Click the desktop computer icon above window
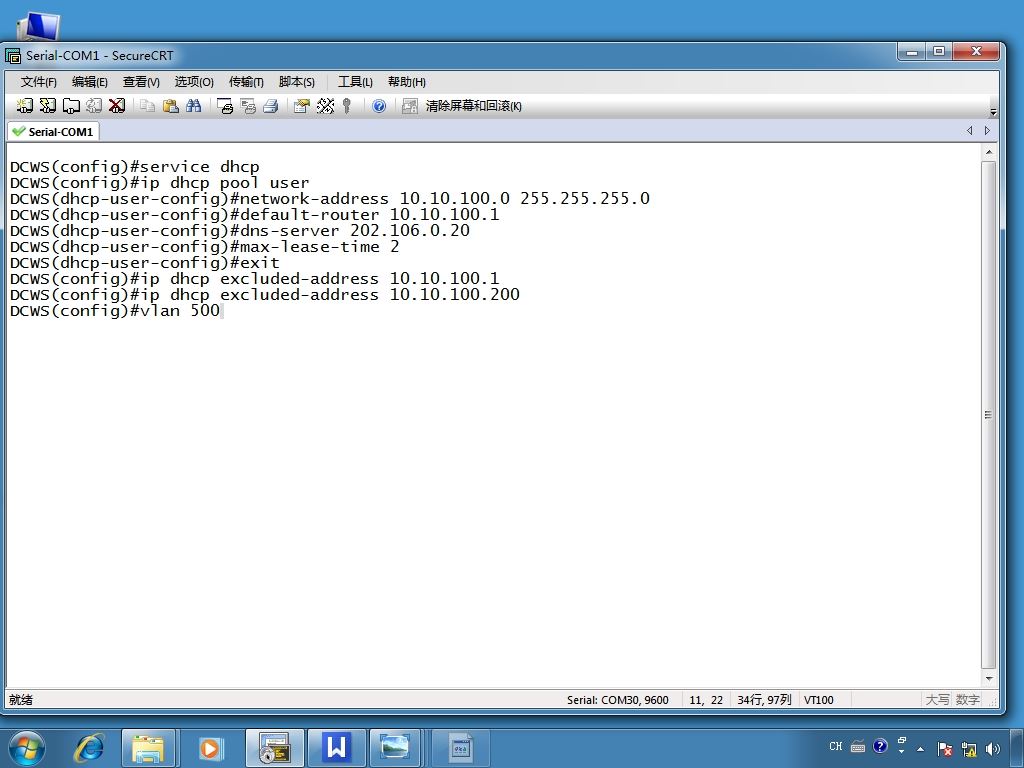Image resolution: width=1024 pixels, height=768 pixels. 38,27
